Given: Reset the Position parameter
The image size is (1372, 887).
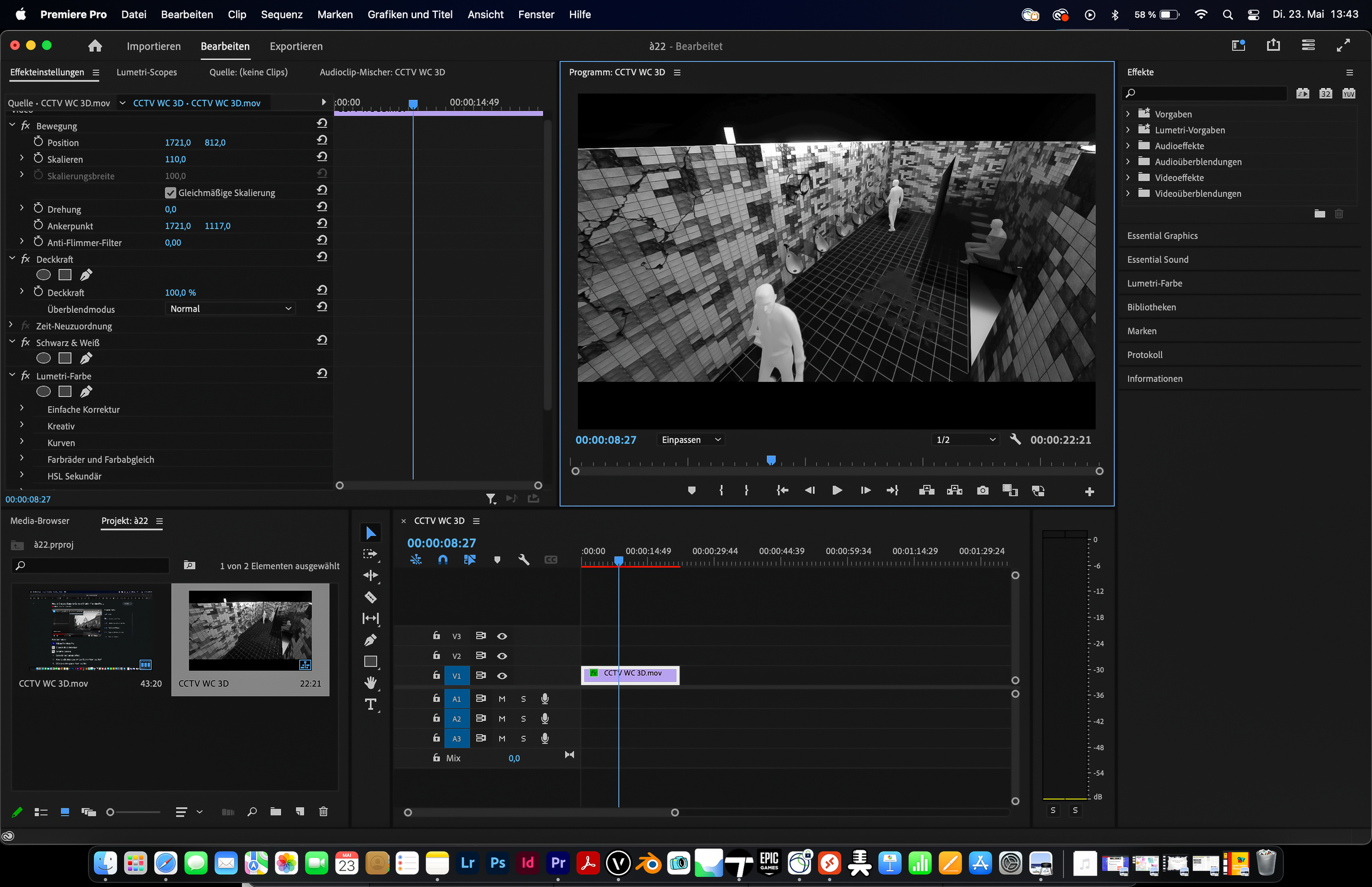Looking at the screenshot, I should pyautogui.click(x=322, y=140).
